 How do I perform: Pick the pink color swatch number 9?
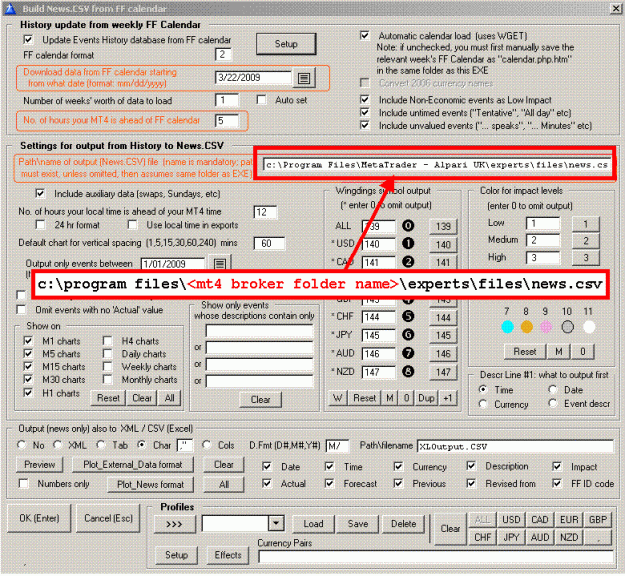click(x=546, y=327)
